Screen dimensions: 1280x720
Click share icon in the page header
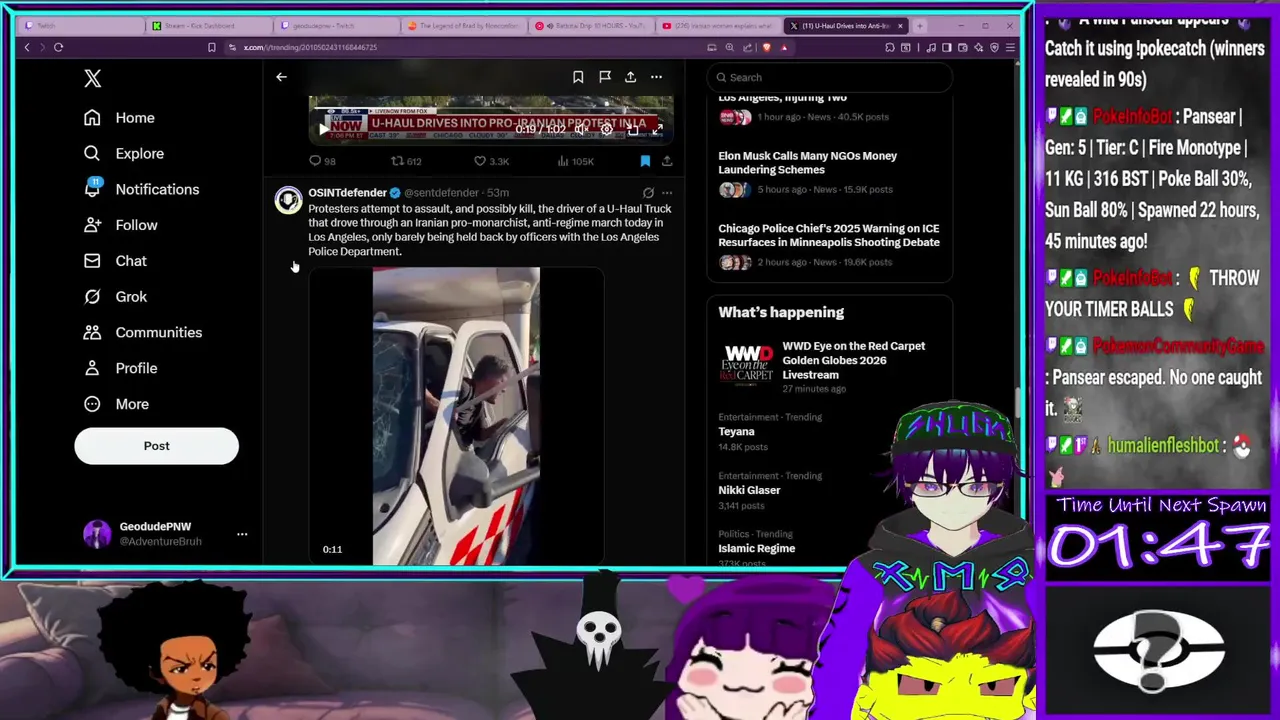630,77
